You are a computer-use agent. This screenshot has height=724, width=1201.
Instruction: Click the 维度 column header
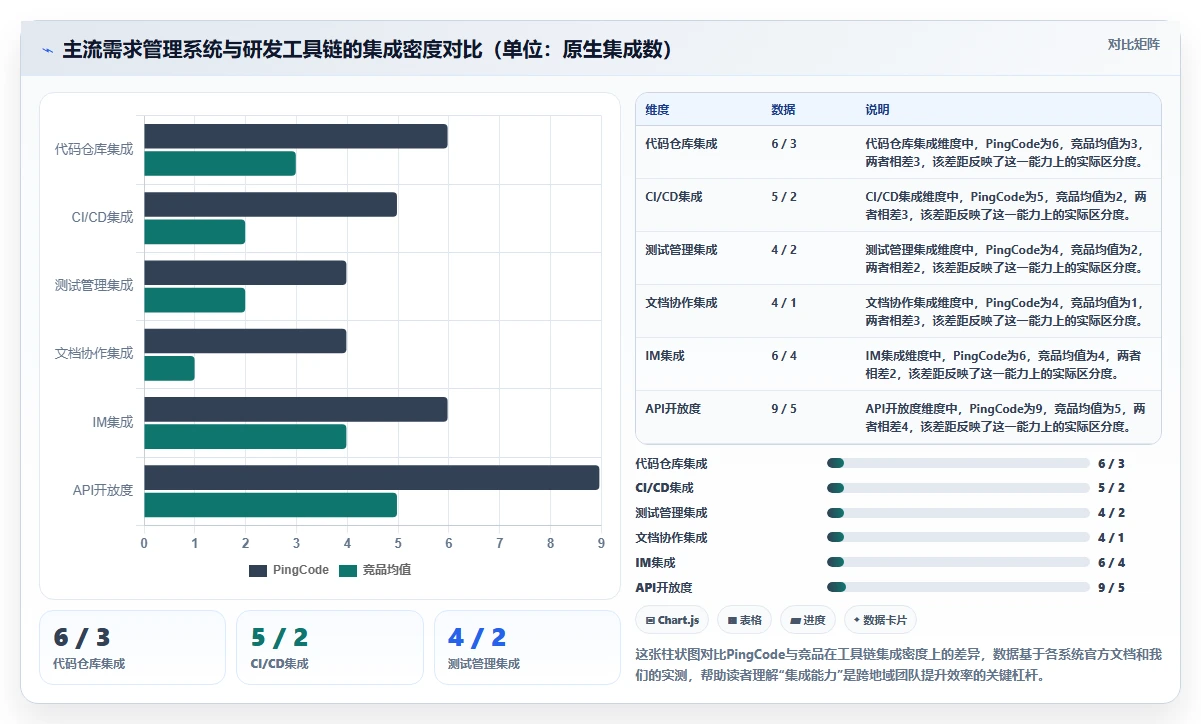pyautogui.click(x=658, y=110)
